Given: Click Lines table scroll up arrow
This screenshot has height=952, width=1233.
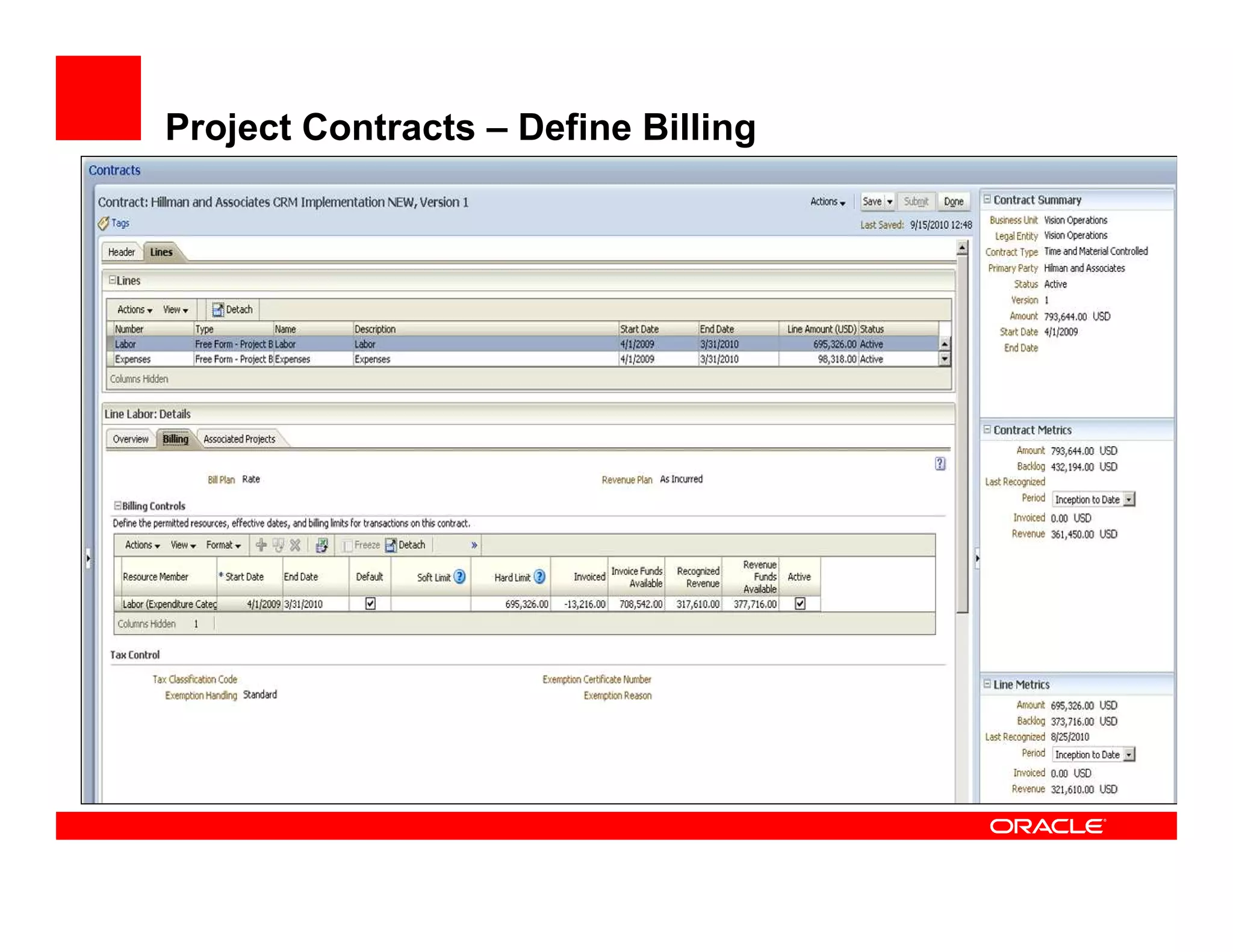Looking at the screenshot, I should pos(945,344).
